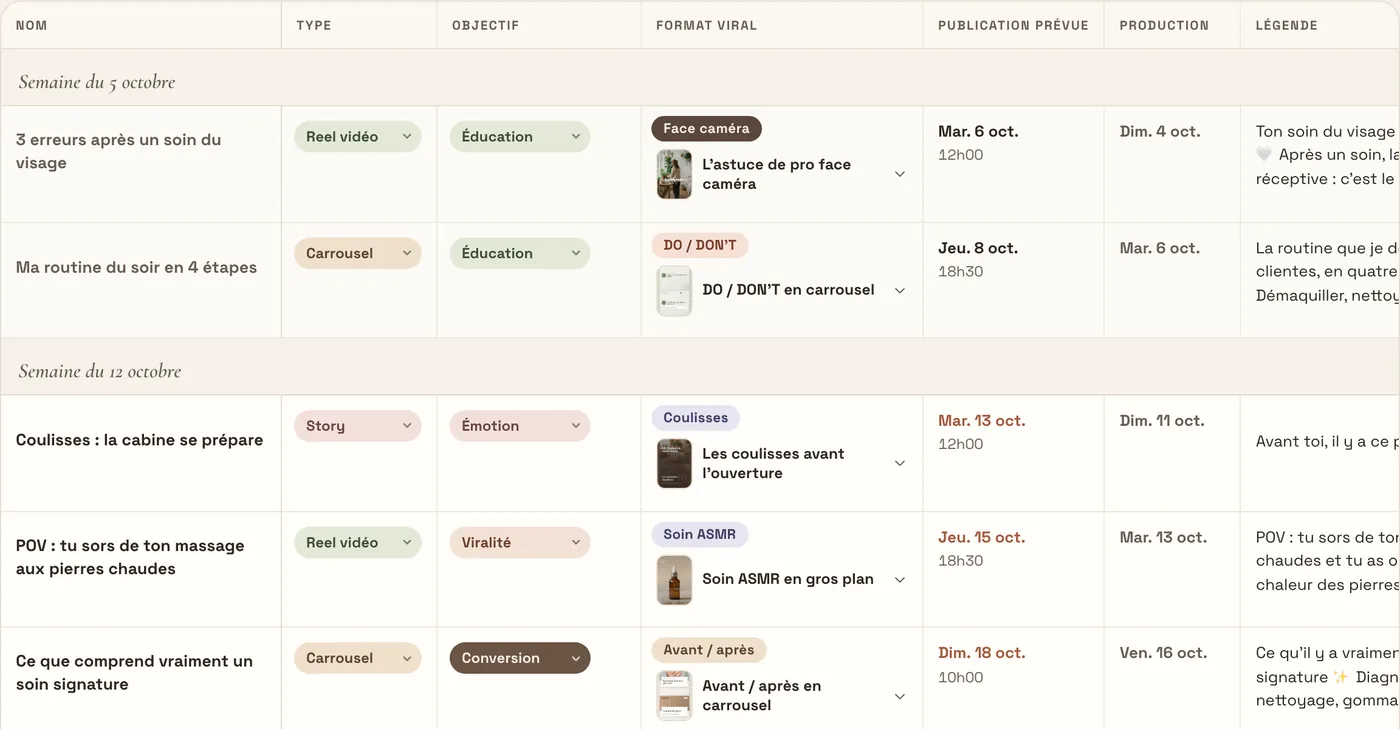Open caption starting 'Ton soin du visage'
Screen dimensions: 1400x729
point(1326,155)
